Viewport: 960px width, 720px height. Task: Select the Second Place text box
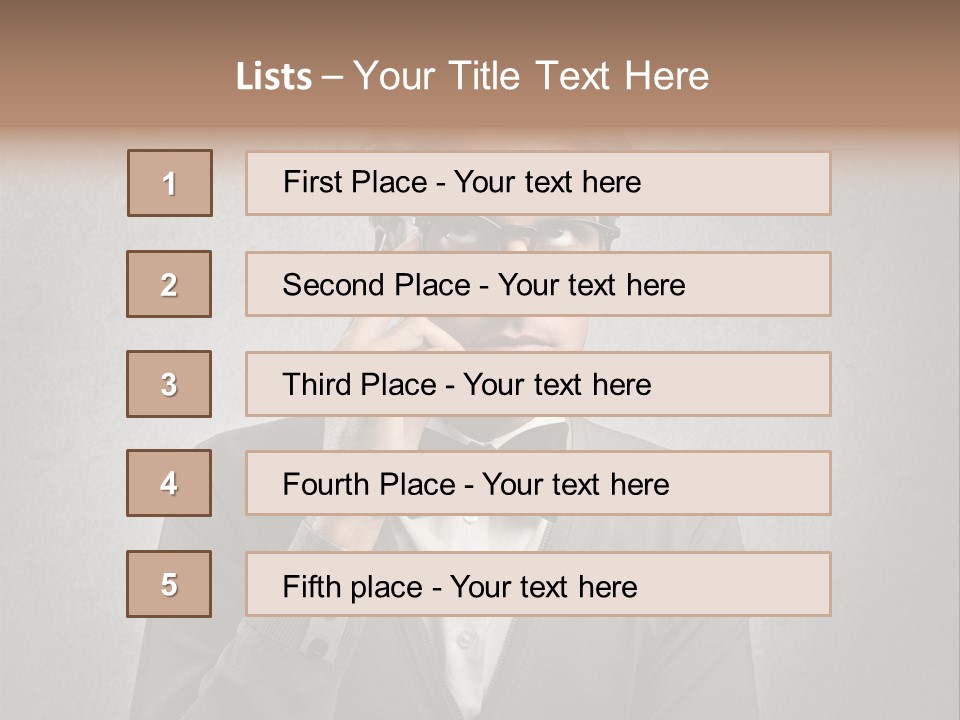click(x=538, y=284)
